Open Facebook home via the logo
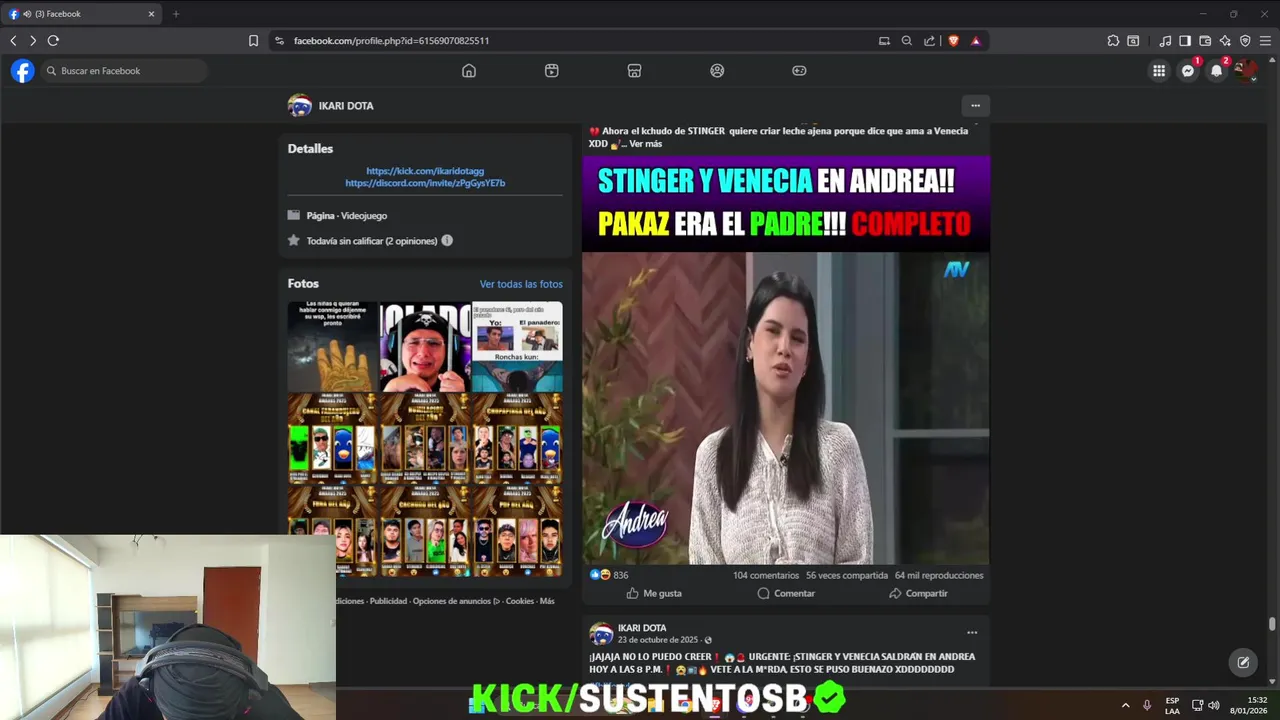 click(x=22, y=71)
